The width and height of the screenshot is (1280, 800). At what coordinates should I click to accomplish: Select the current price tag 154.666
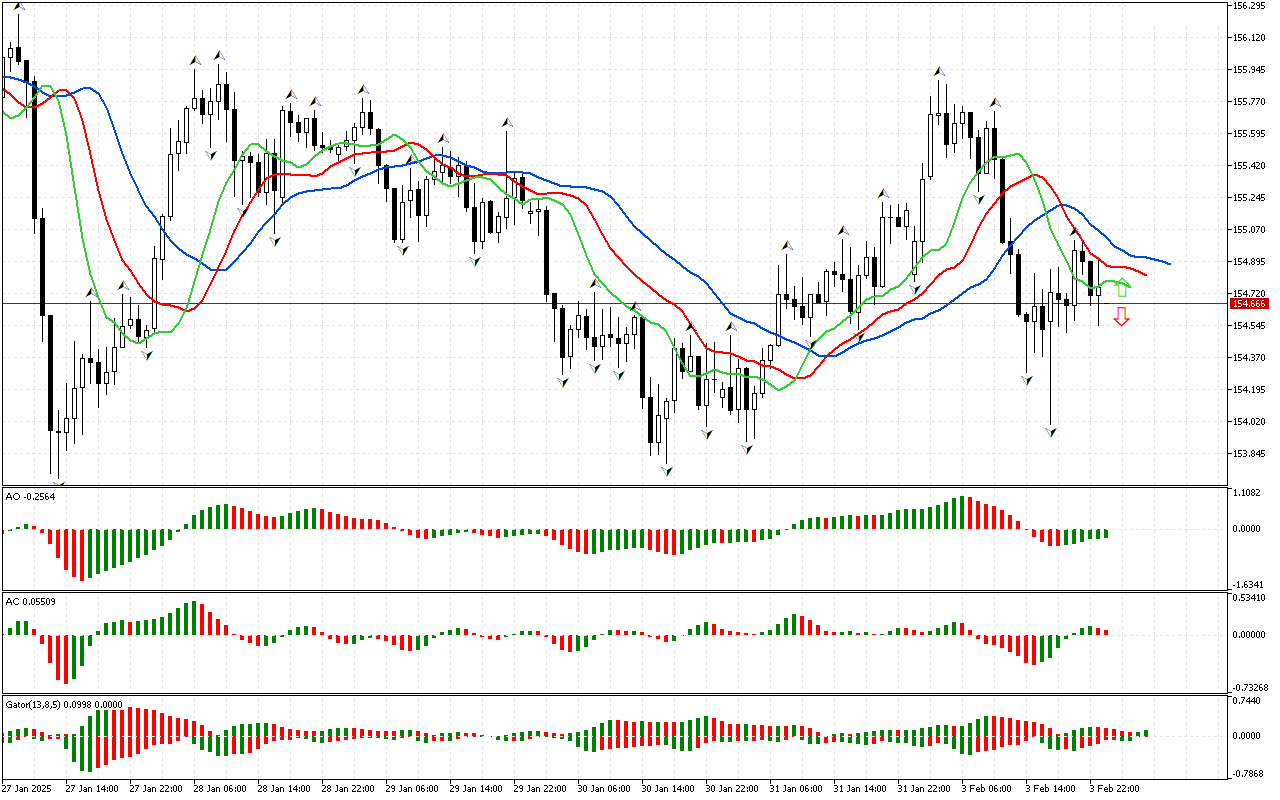(x=1250, y=303)
